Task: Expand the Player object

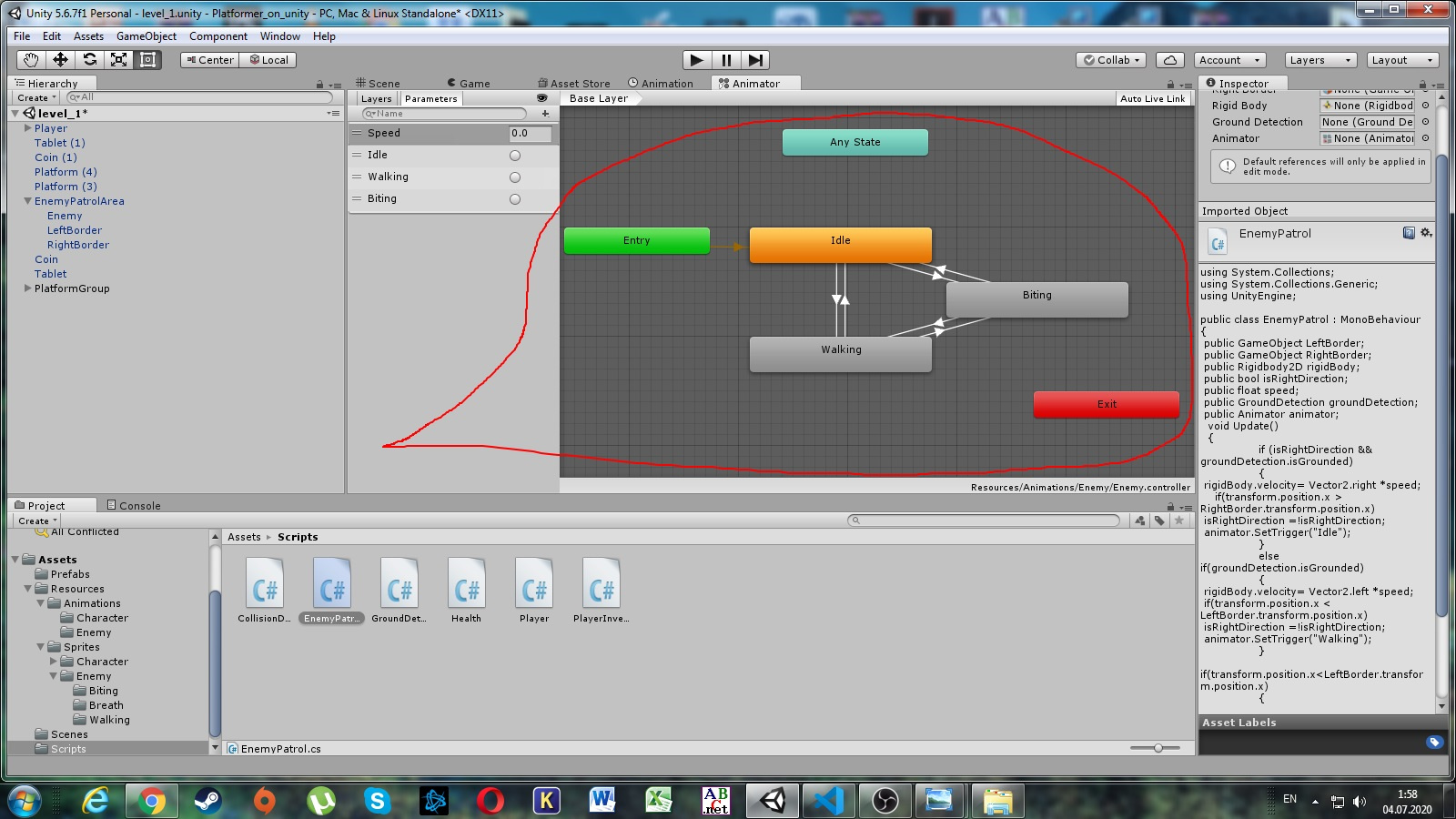Action: [27, 128]
